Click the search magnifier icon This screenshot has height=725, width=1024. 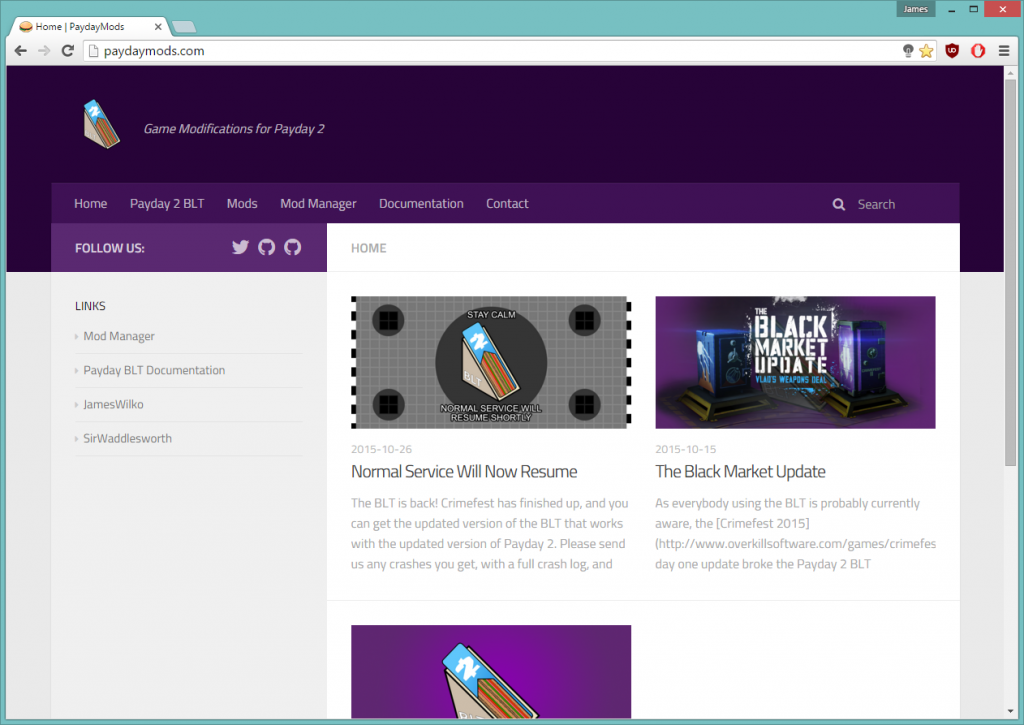click(x=839, y=204)
